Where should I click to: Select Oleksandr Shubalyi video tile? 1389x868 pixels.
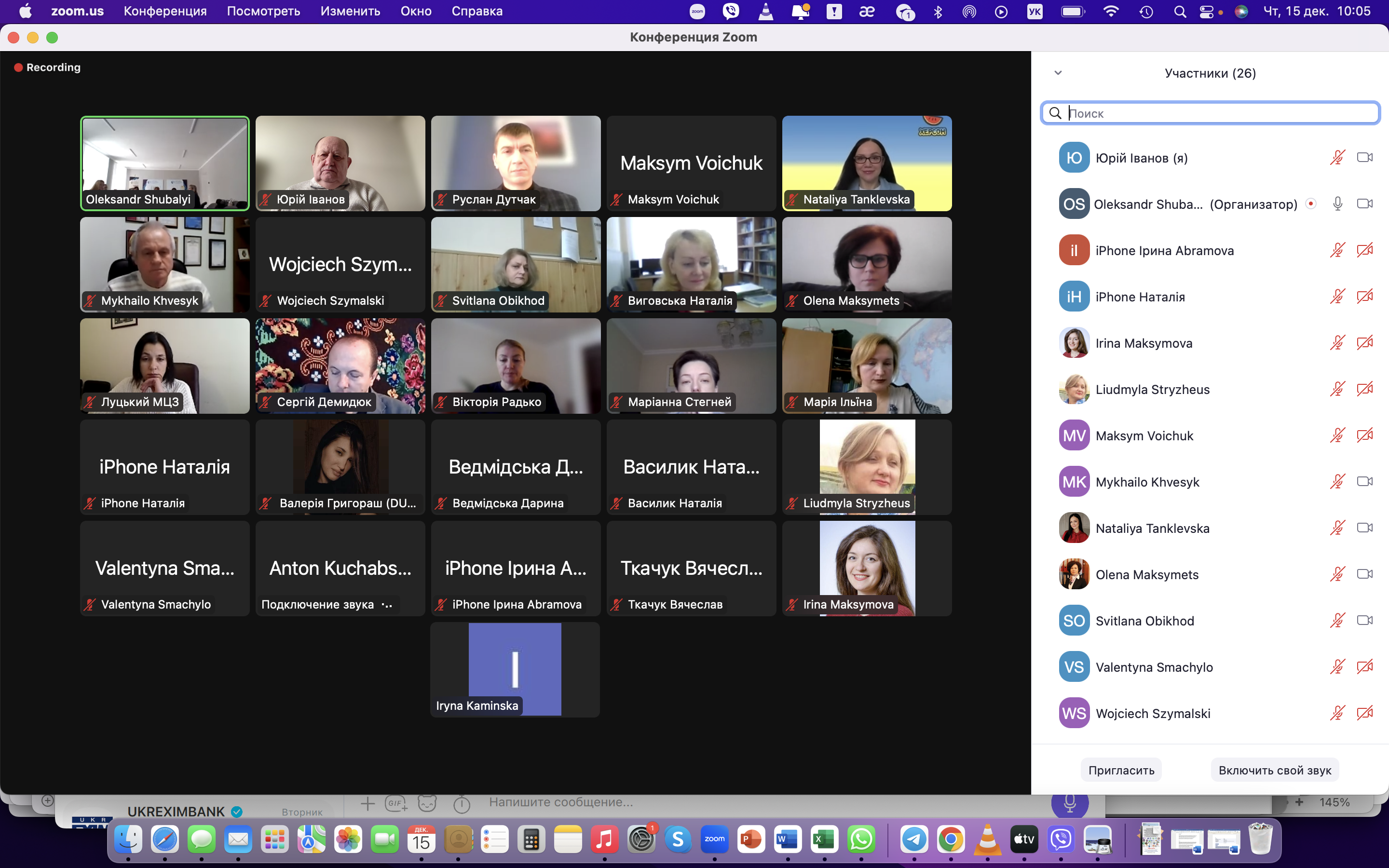165,163
